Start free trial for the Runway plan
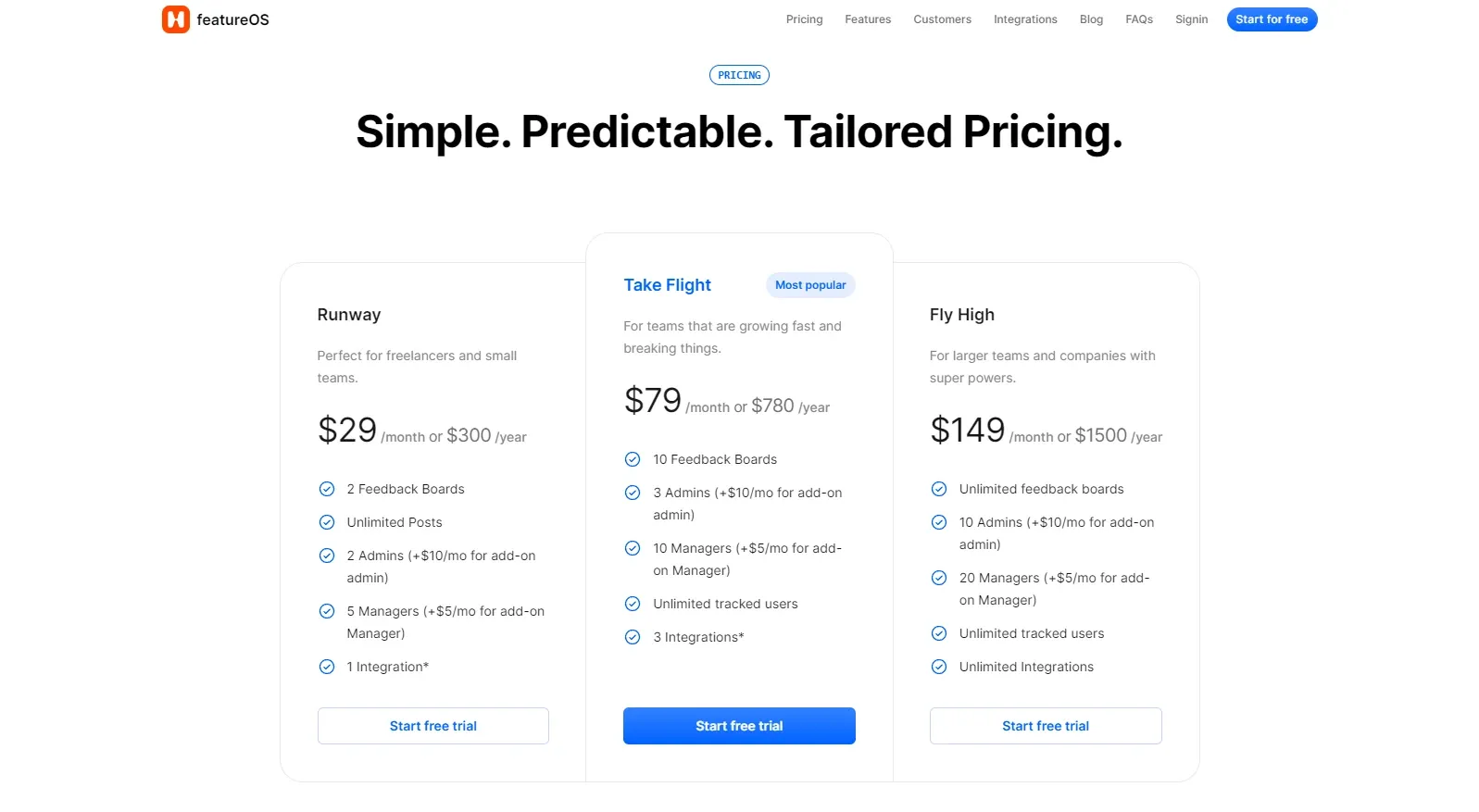The height and width of the screenshot is (812, 1479). tap(432, 726)
